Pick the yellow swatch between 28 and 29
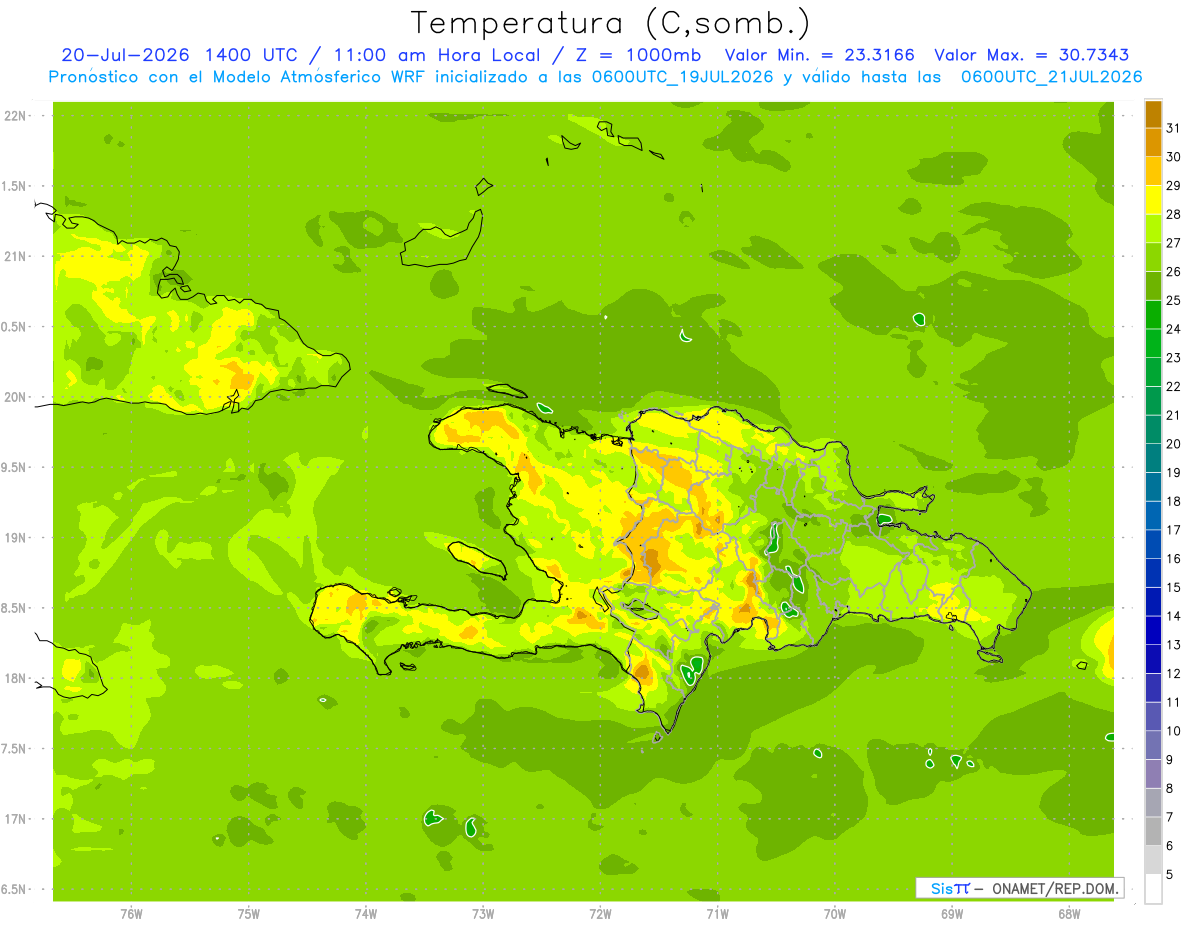Image resolution: width=1200 pixels, height=927 pixels. pyautogui.click(x=1153, y=200)
